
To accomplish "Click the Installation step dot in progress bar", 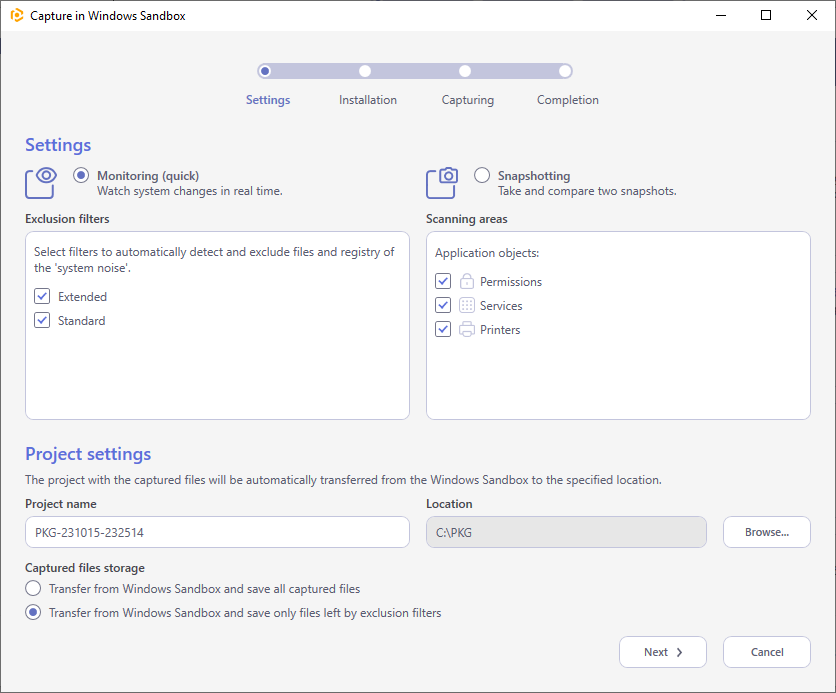I will coord(365,71).
